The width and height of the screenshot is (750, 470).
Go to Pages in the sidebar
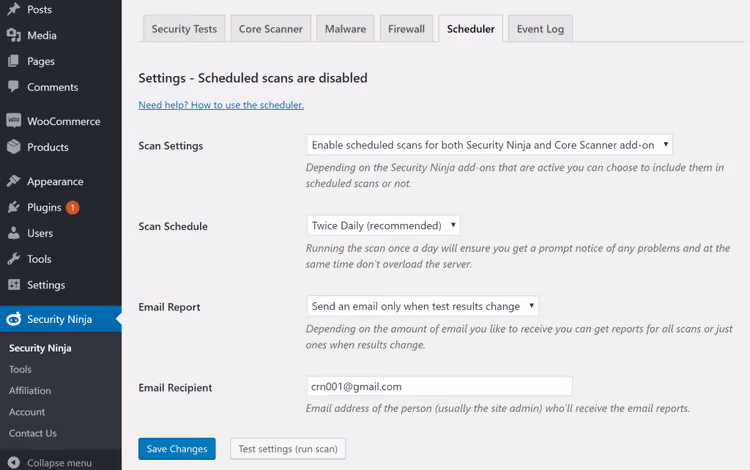(x=41, y=61)
